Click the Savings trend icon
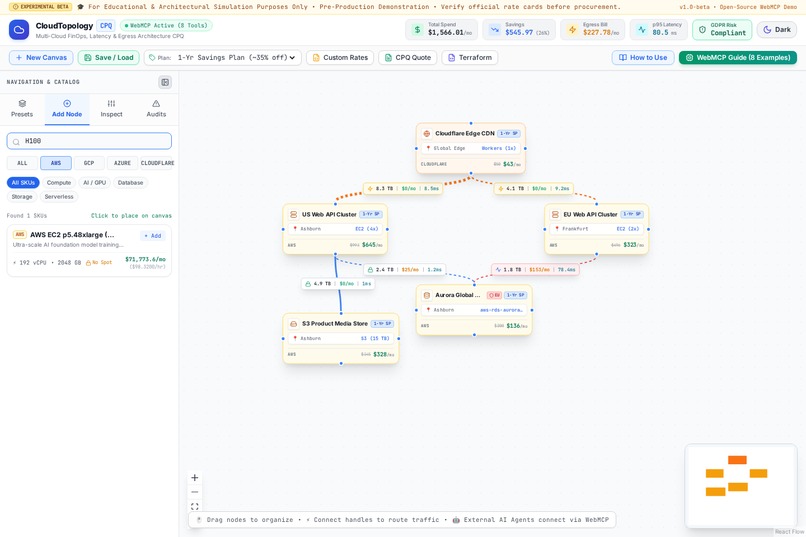The width and height of the screenshot is (806, 537). click(x=494, y=30)
